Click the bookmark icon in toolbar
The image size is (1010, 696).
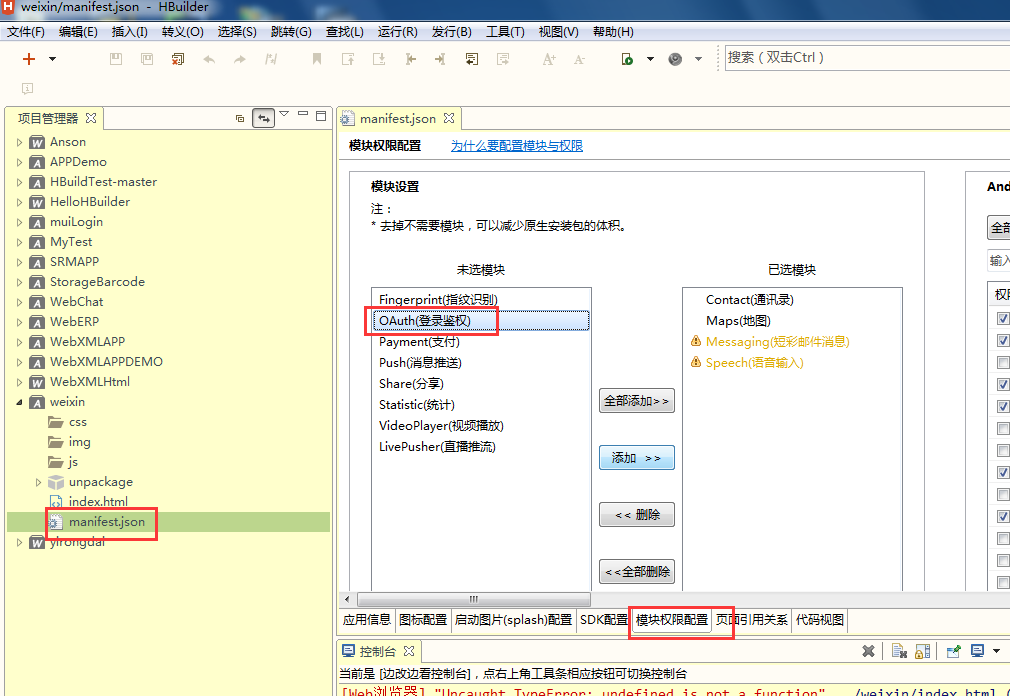point(316,59)
